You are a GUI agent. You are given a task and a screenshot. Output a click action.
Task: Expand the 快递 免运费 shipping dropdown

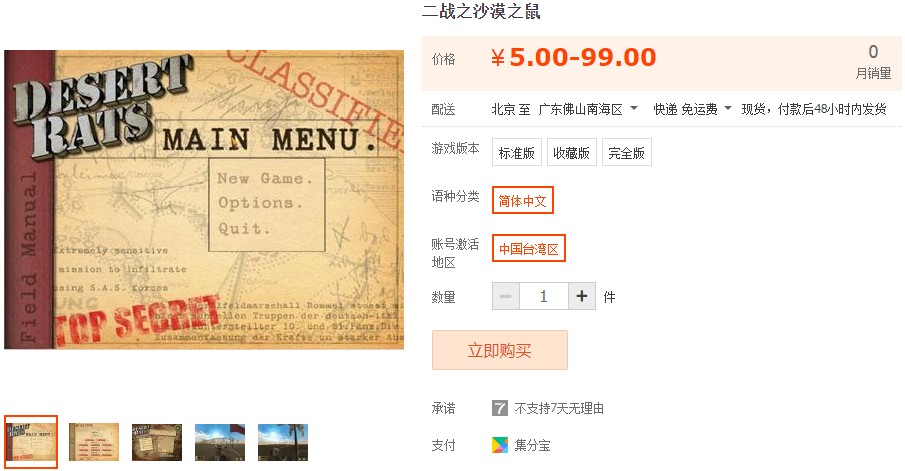(x=692, y=109)
